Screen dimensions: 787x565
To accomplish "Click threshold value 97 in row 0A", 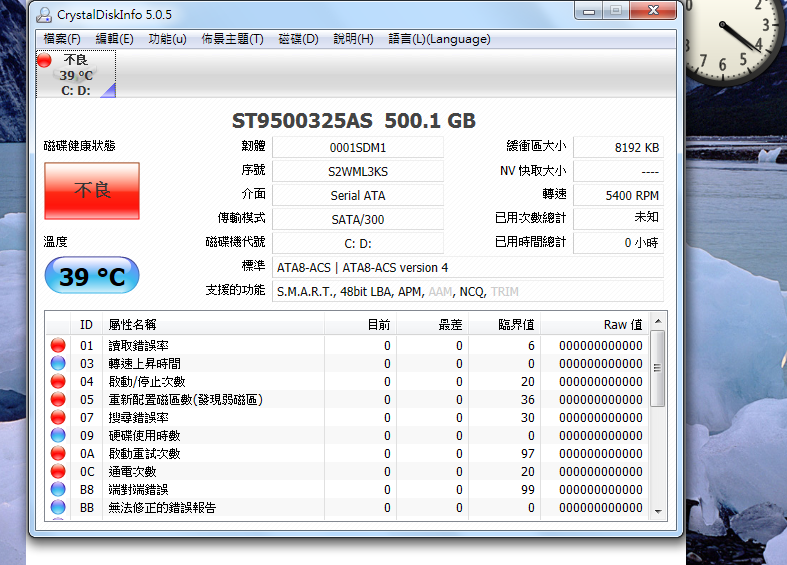I will (x=528, y=454).
